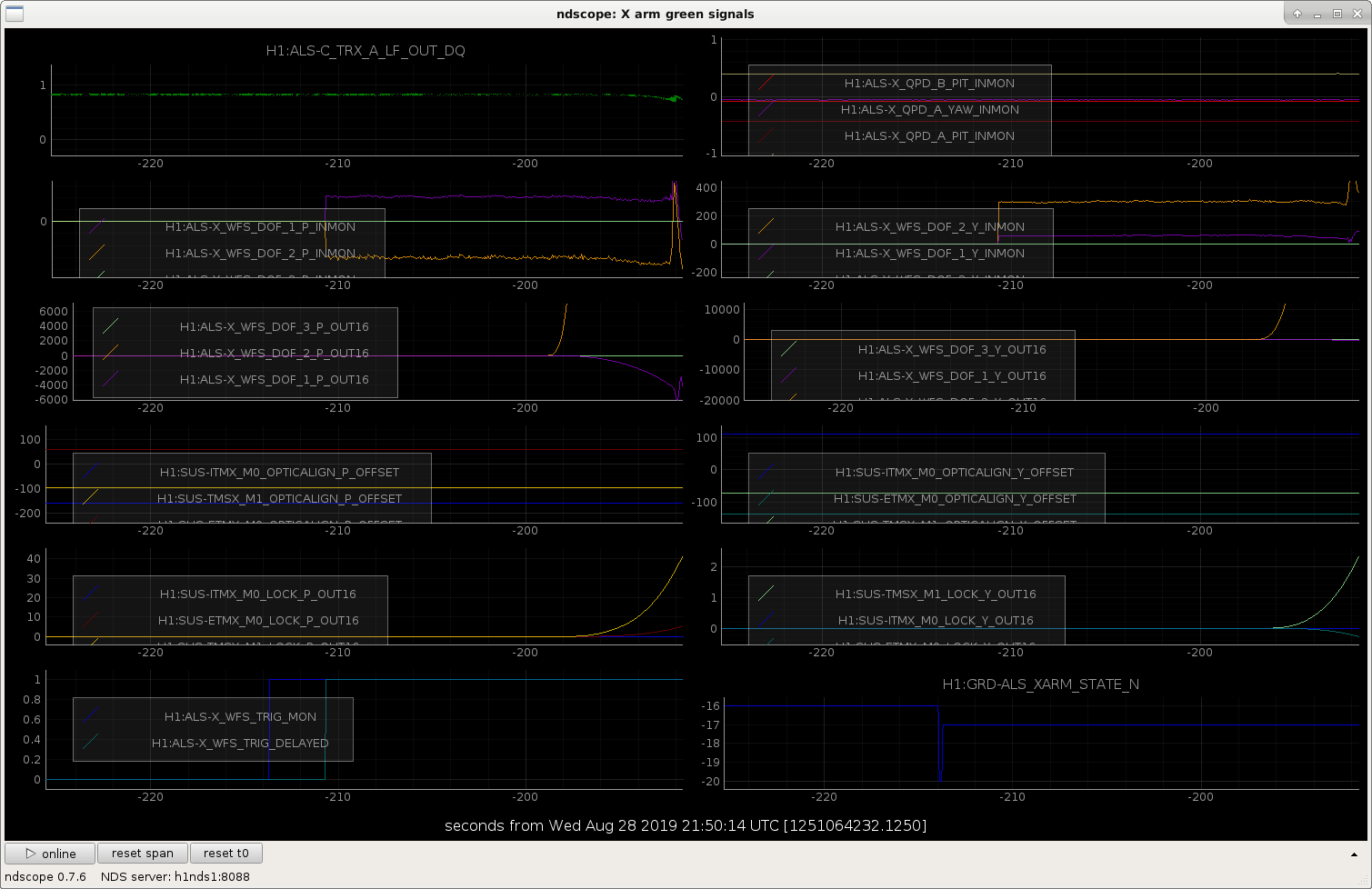
Task: Select plot title H1:GRD-ALS_XARM_STATE_N
Action: [1041, 684]
